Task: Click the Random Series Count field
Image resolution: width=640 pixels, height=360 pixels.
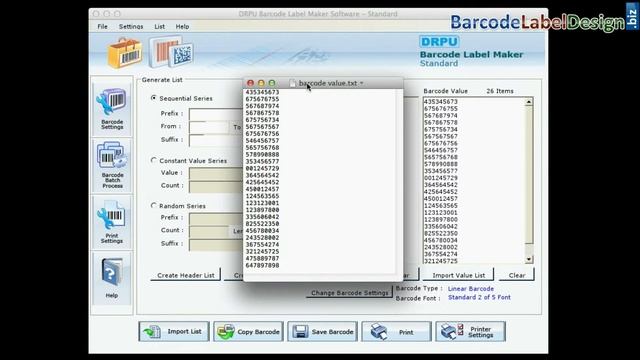Action: pos(210,231)
